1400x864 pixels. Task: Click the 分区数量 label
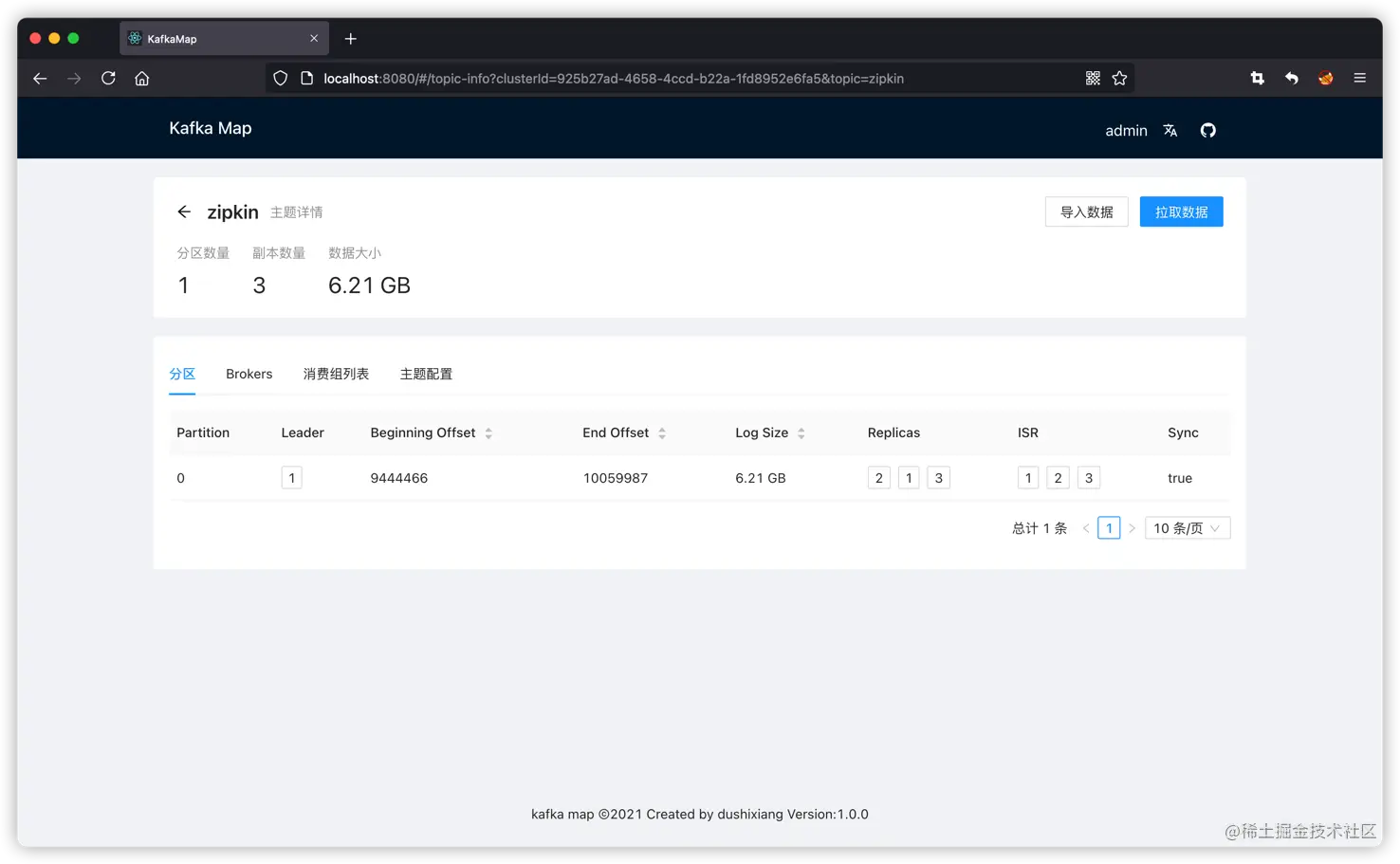[203, 253]
